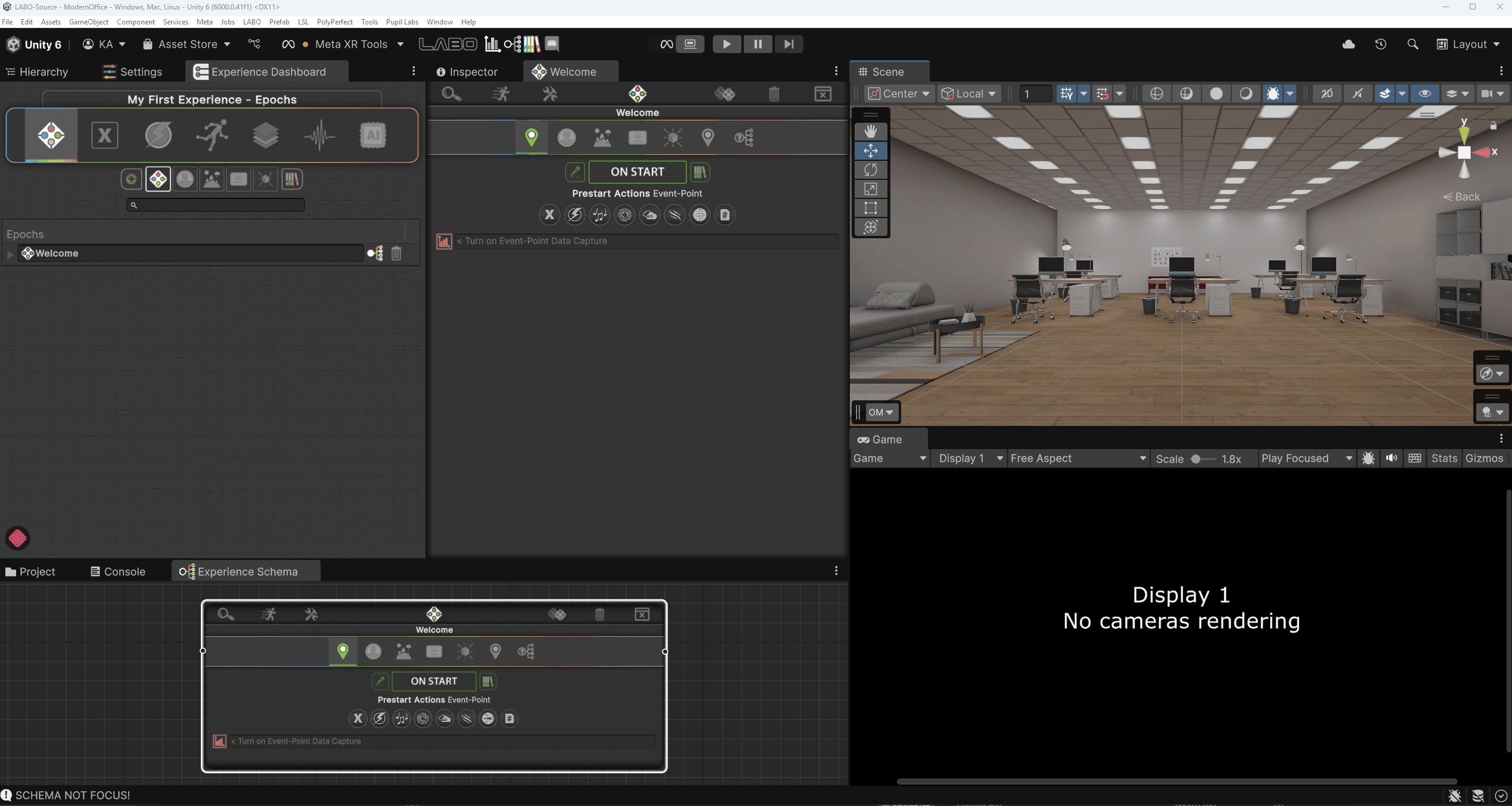Select the Hand view tool in Scene

(x=871, y=131)
